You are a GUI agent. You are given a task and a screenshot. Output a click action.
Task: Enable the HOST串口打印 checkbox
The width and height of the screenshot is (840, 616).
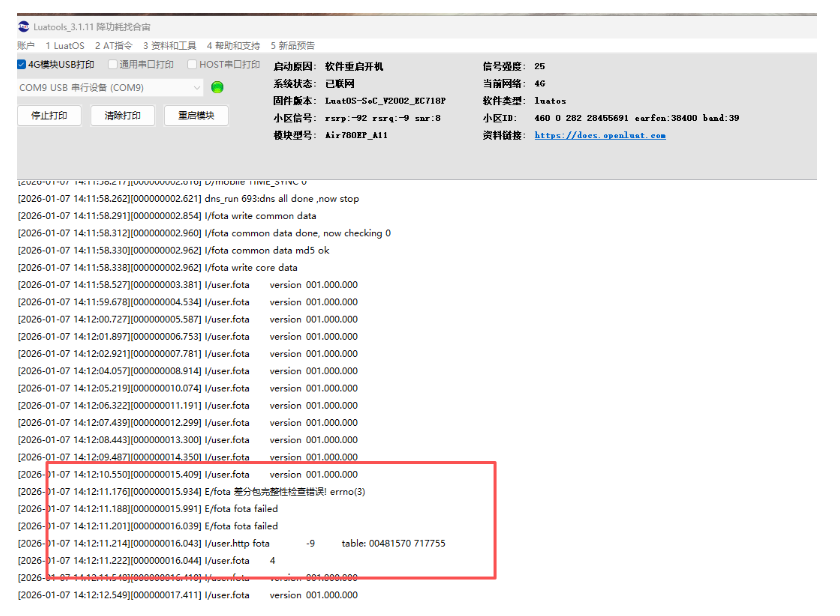tap(192, 65)
